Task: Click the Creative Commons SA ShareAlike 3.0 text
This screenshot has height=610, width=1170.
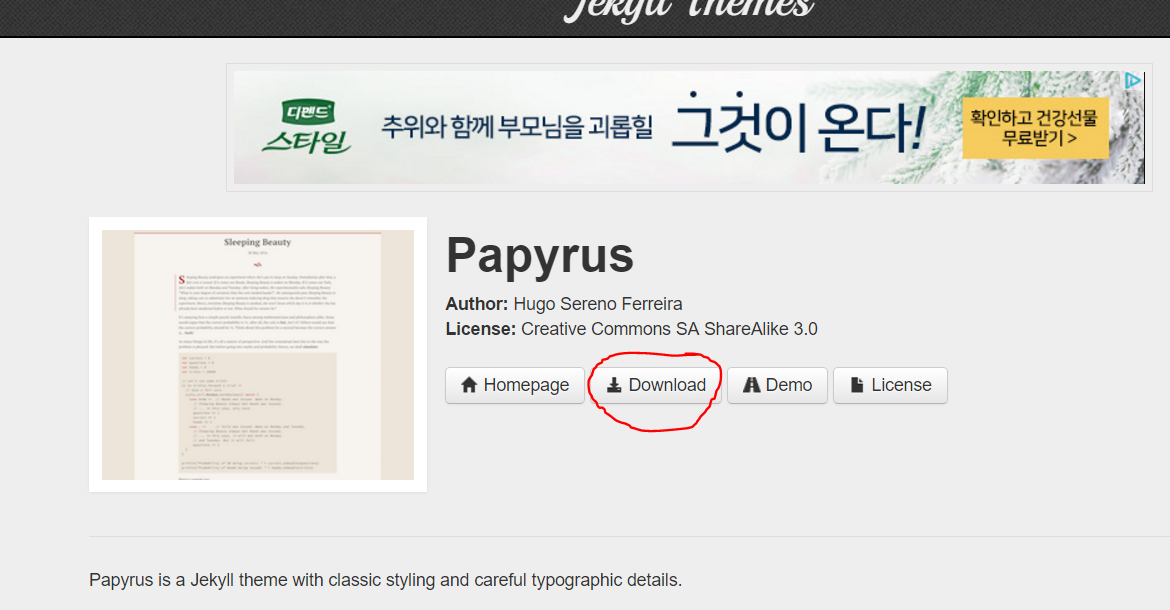Action: tap(669, 329)
